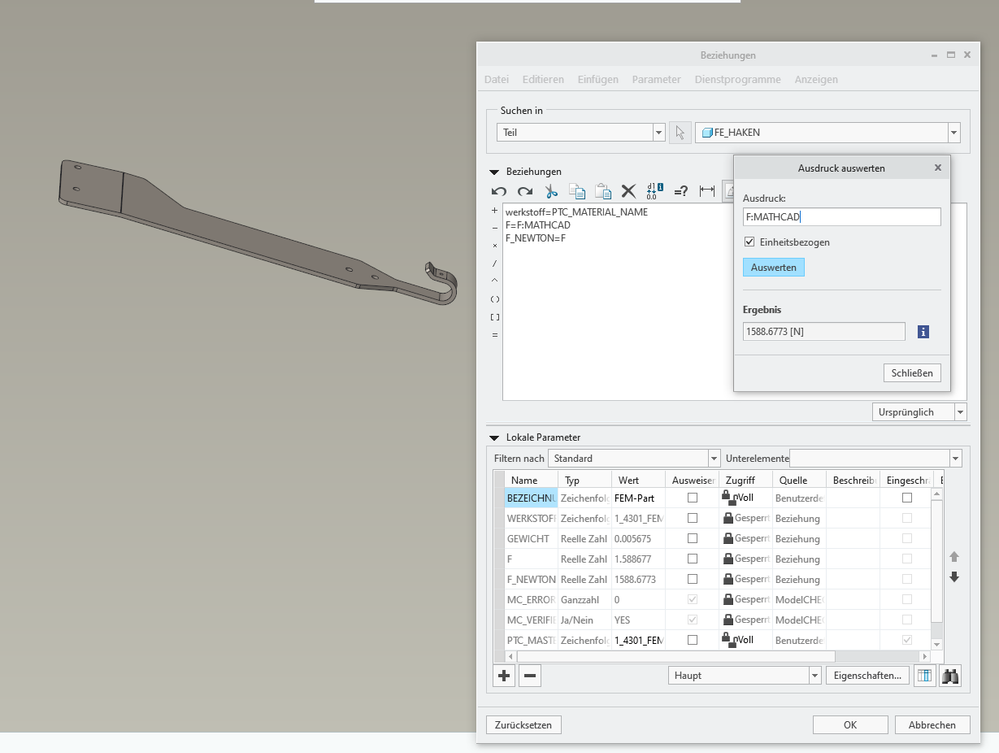Open table columns setup icon
The width and height of the screenshot is (999, 753).
coord(925,676)
